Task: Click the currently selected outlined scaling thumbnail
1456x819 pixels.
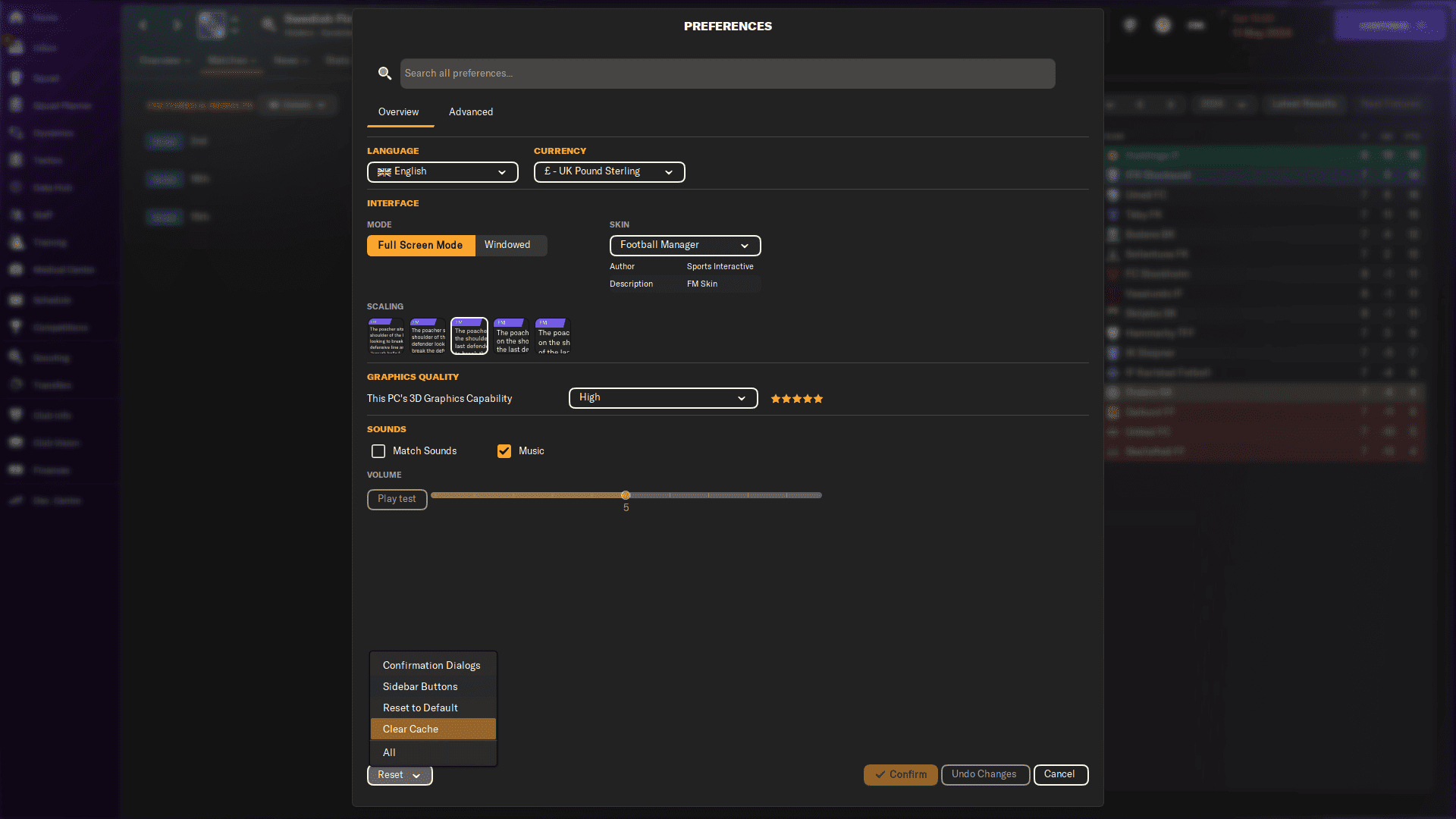Action: coord(469,336)
